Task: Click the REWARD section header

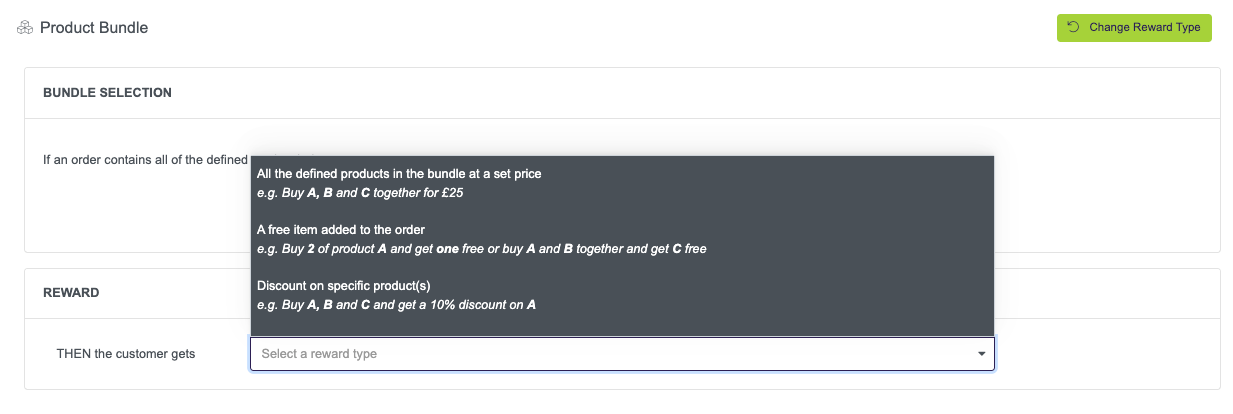Action: (x=71, y=293)
